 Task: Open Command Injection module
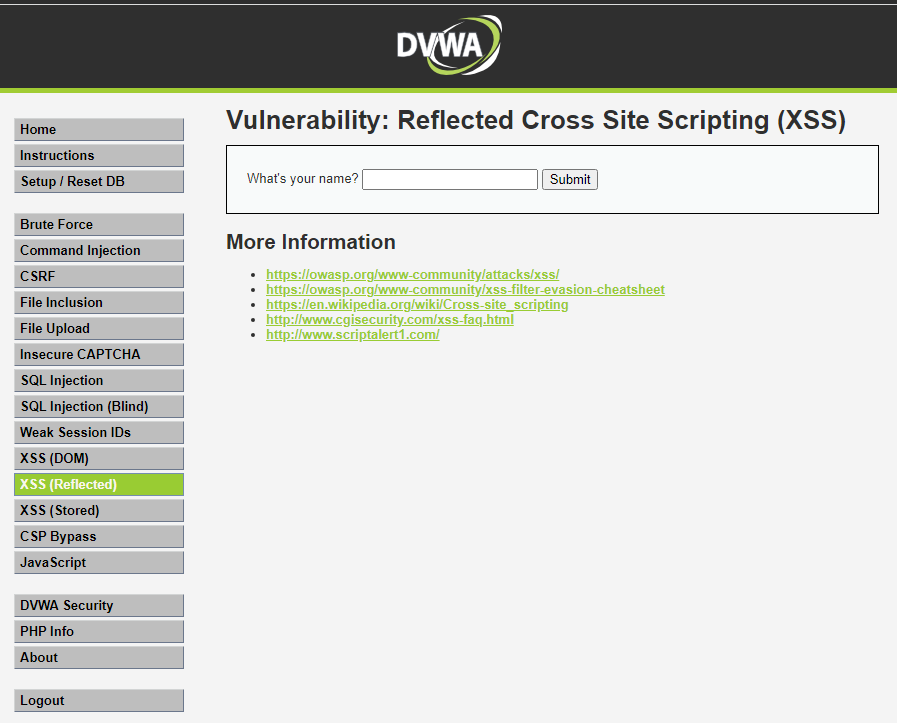point(99,251)
